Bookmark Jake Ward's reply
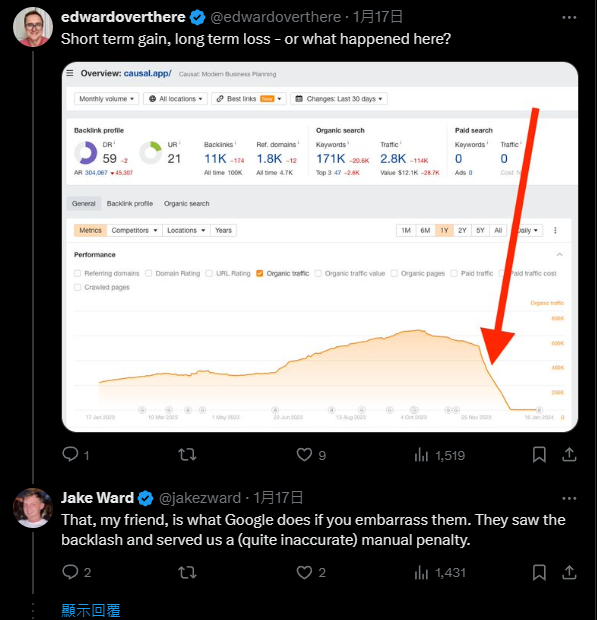The height and width of the screenshot is (620, 597). (x=539, y=572)
